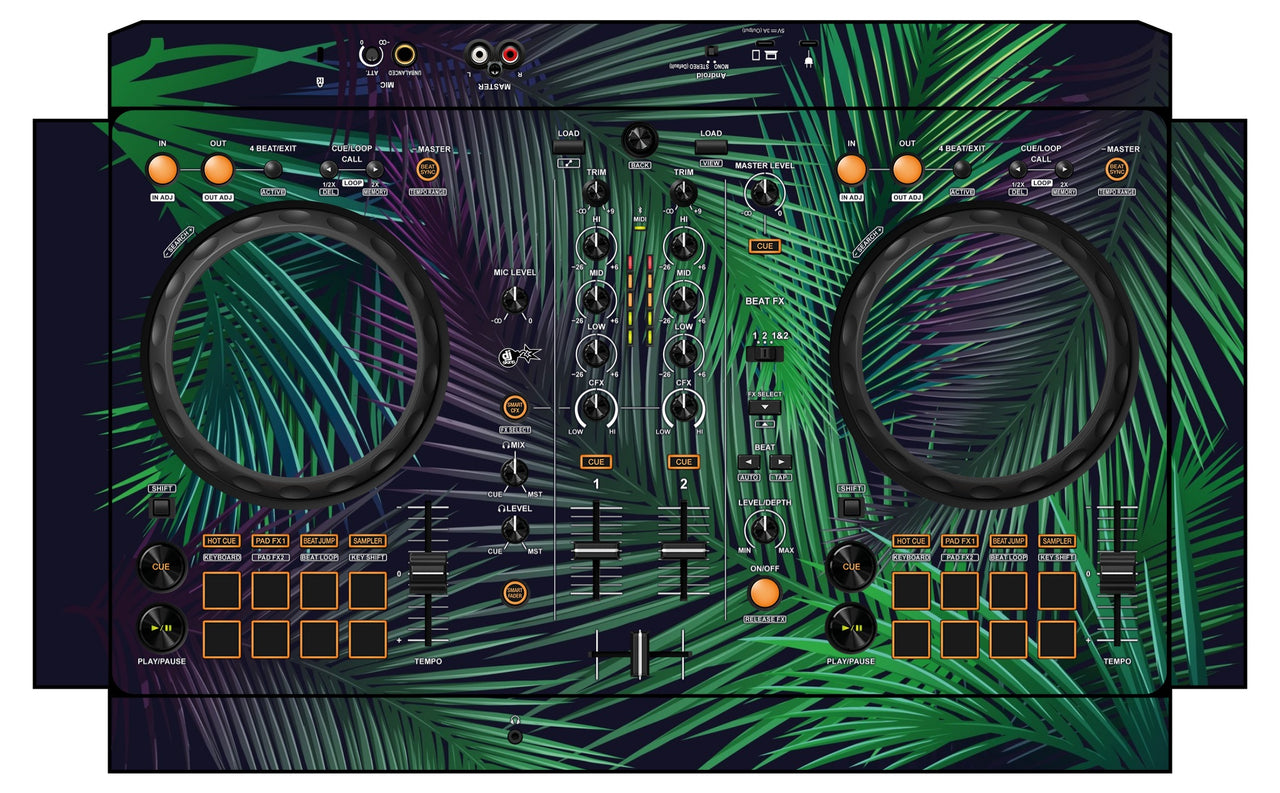Viewport: 1280px width, 793px height.
Task: Hit the round CUE button on right deck
Action: [851, 567]
